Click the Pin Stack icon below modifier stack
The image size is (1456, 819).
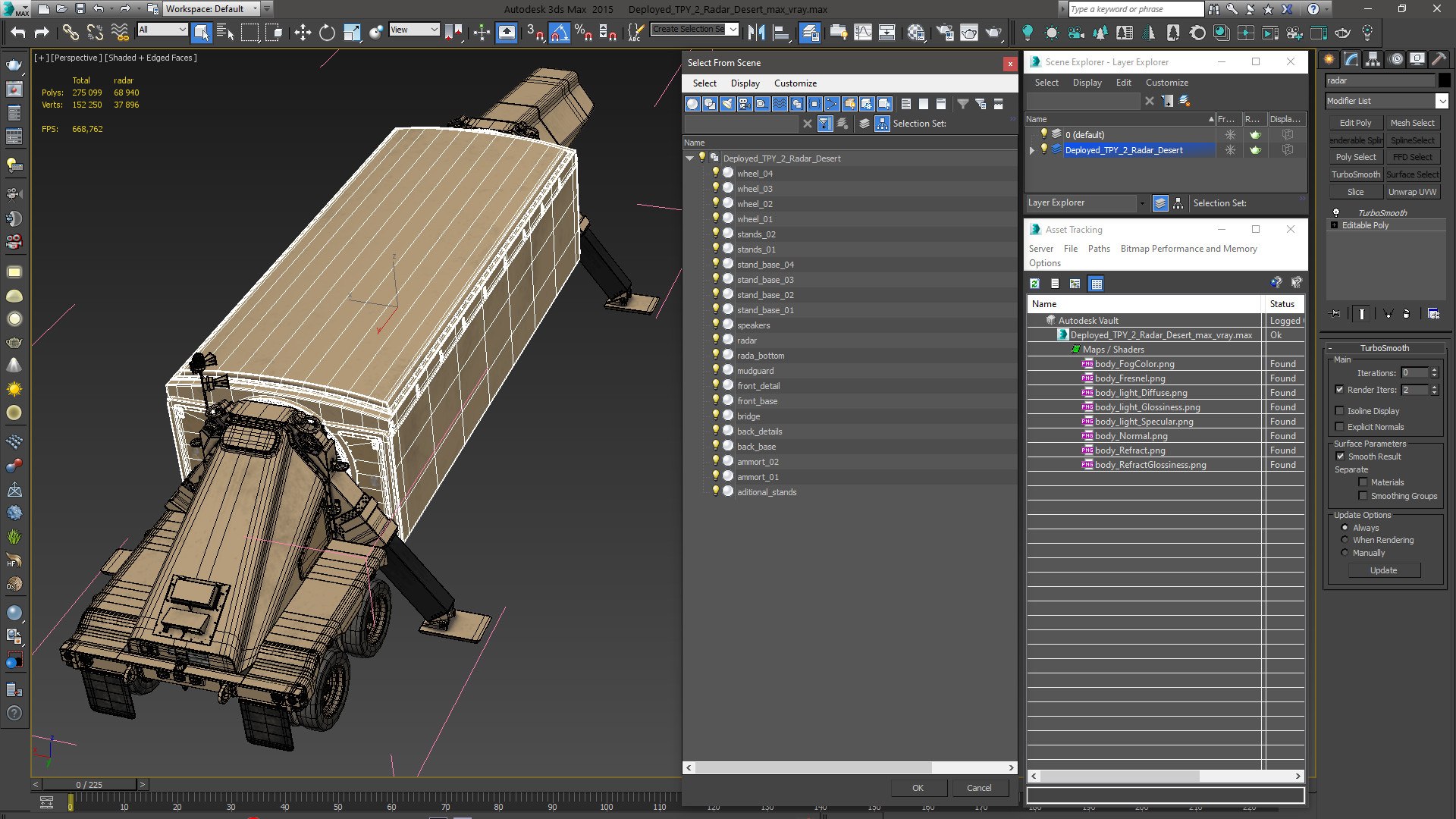pos(1335,313)
